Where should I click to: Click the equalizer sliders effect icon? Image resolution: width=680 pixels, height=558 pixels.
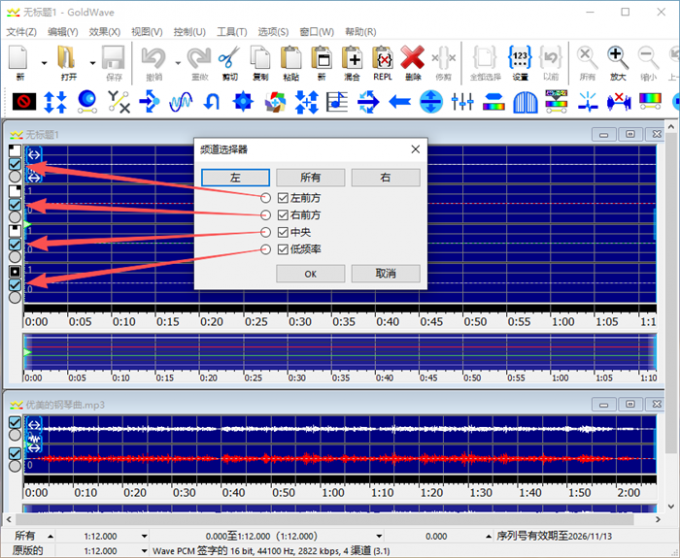point(462,102)
